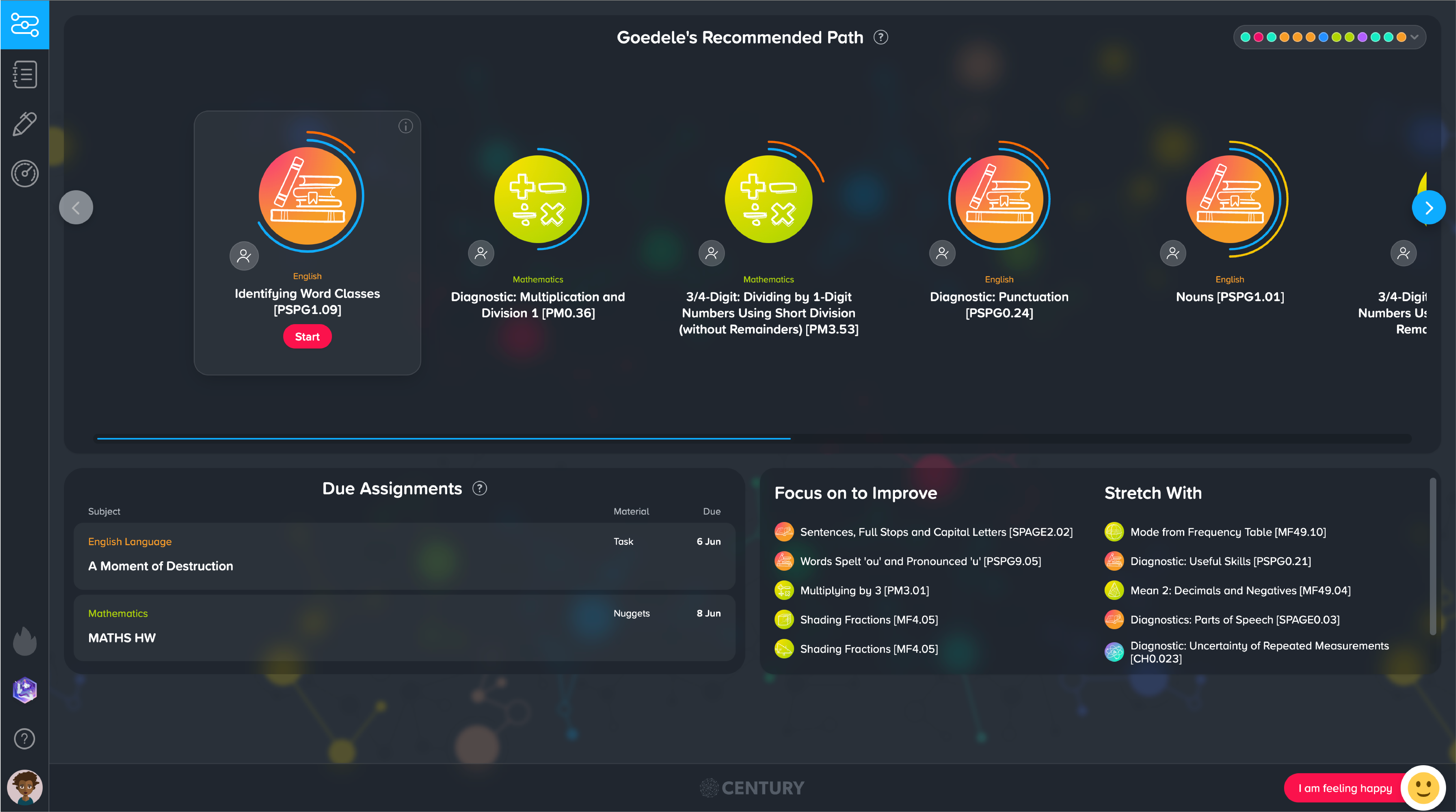Open Words Spelt 'ou' Pronounced 'u'
Viewport: 1456px width, 812px height.
(x=908, y=561)
